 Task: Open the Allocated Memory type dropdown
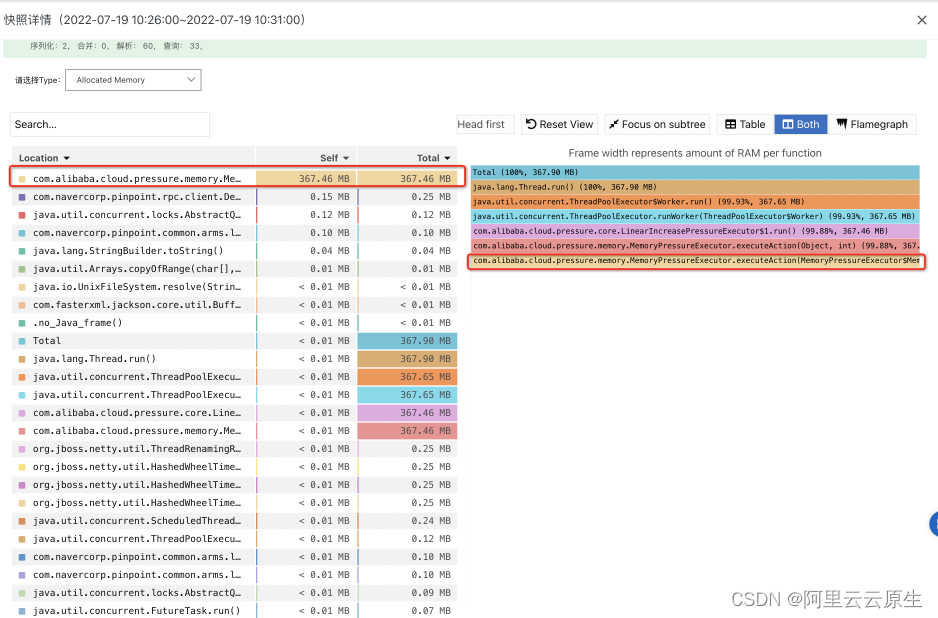click(133, 80)
